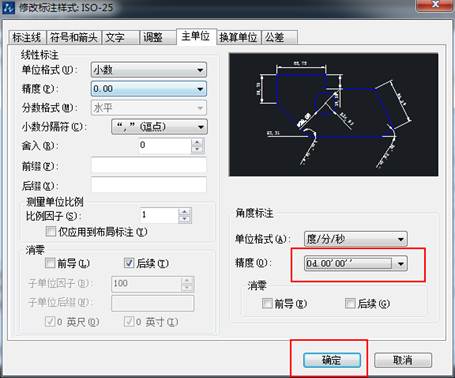Select the 主单位 tab
455x378 pixels.
point(196,36)
